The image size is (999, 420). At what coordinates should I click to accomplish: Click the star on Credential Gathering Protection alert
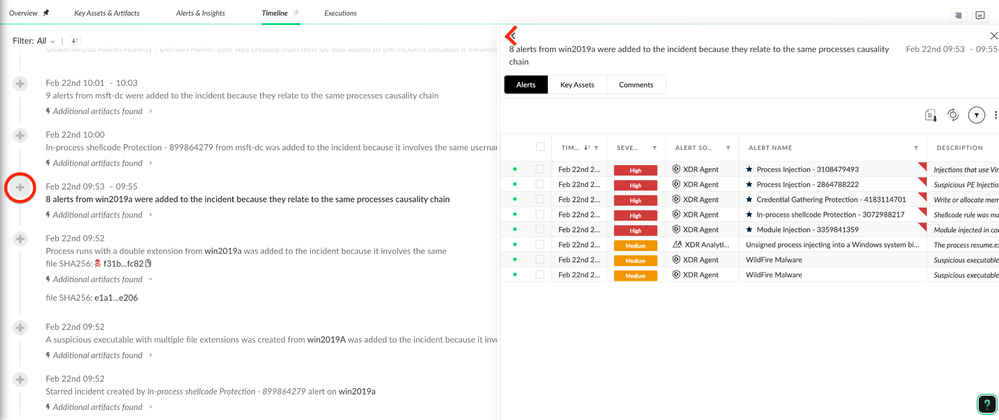pyautogui.click(x=750, y=200)
